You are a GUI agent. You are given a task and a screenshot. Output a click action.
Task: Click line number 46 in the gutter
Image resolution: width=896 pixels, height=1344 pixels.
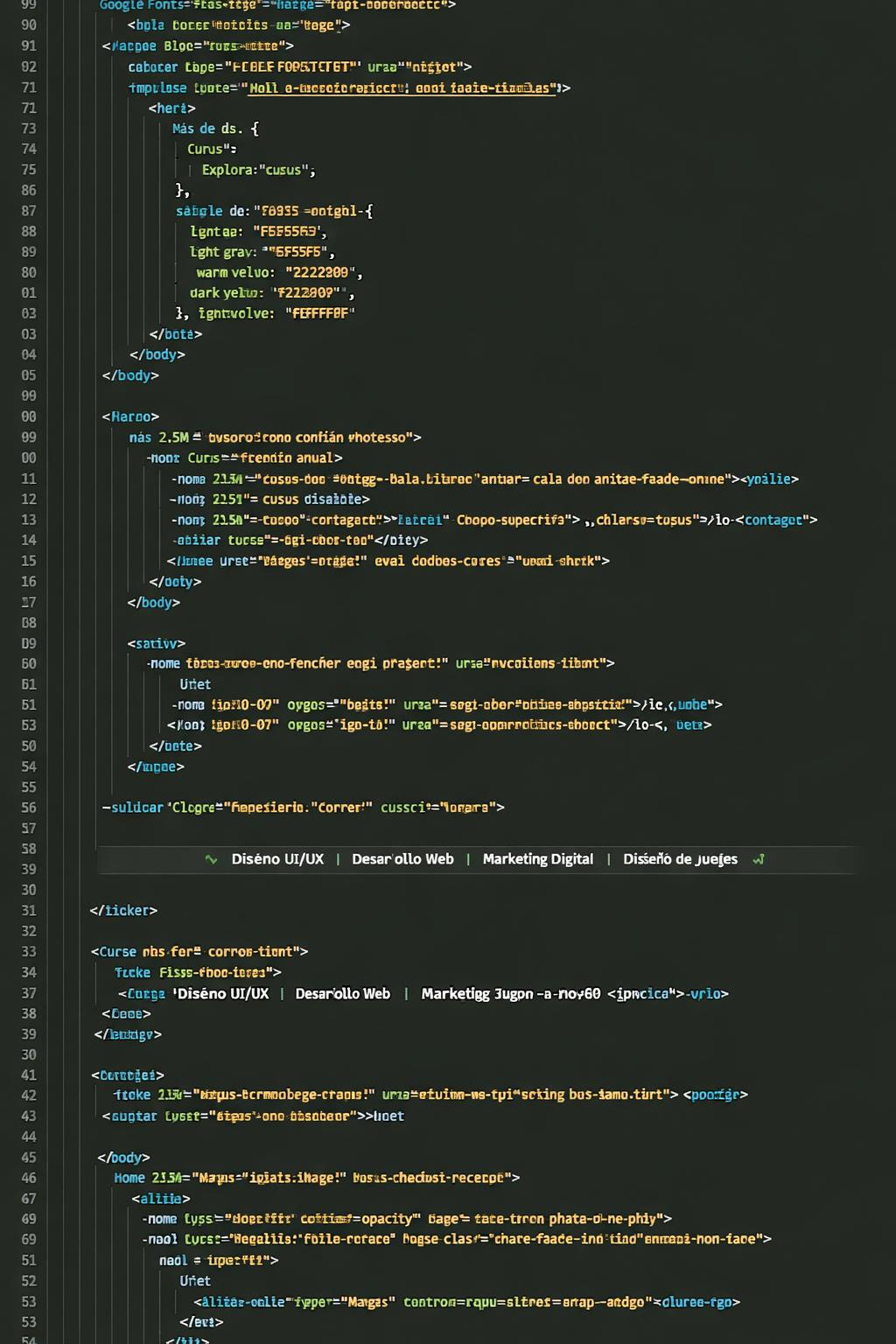point(29,1178)
